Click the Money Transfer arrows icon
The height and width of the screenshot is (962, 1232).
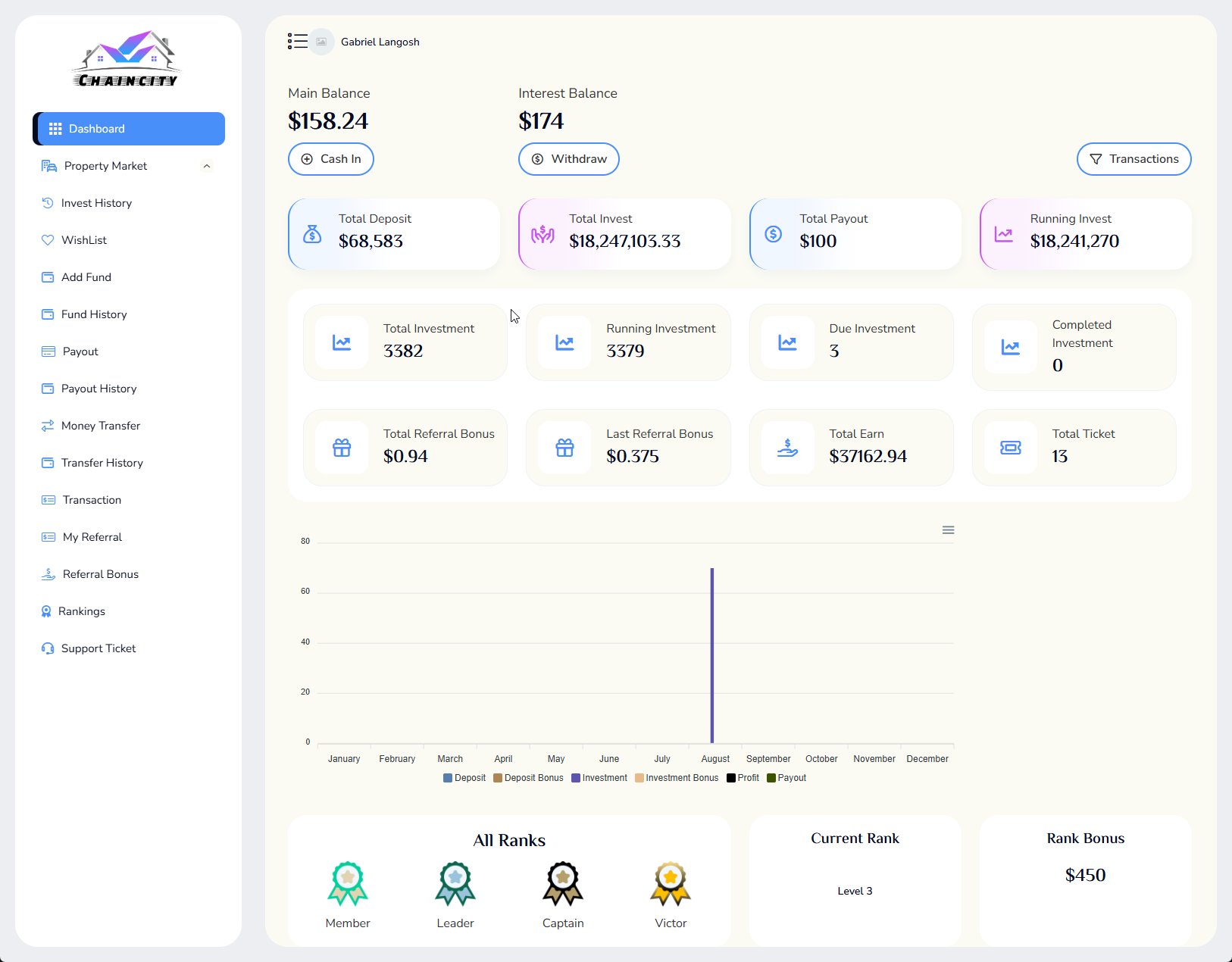(x=48, y=426)
